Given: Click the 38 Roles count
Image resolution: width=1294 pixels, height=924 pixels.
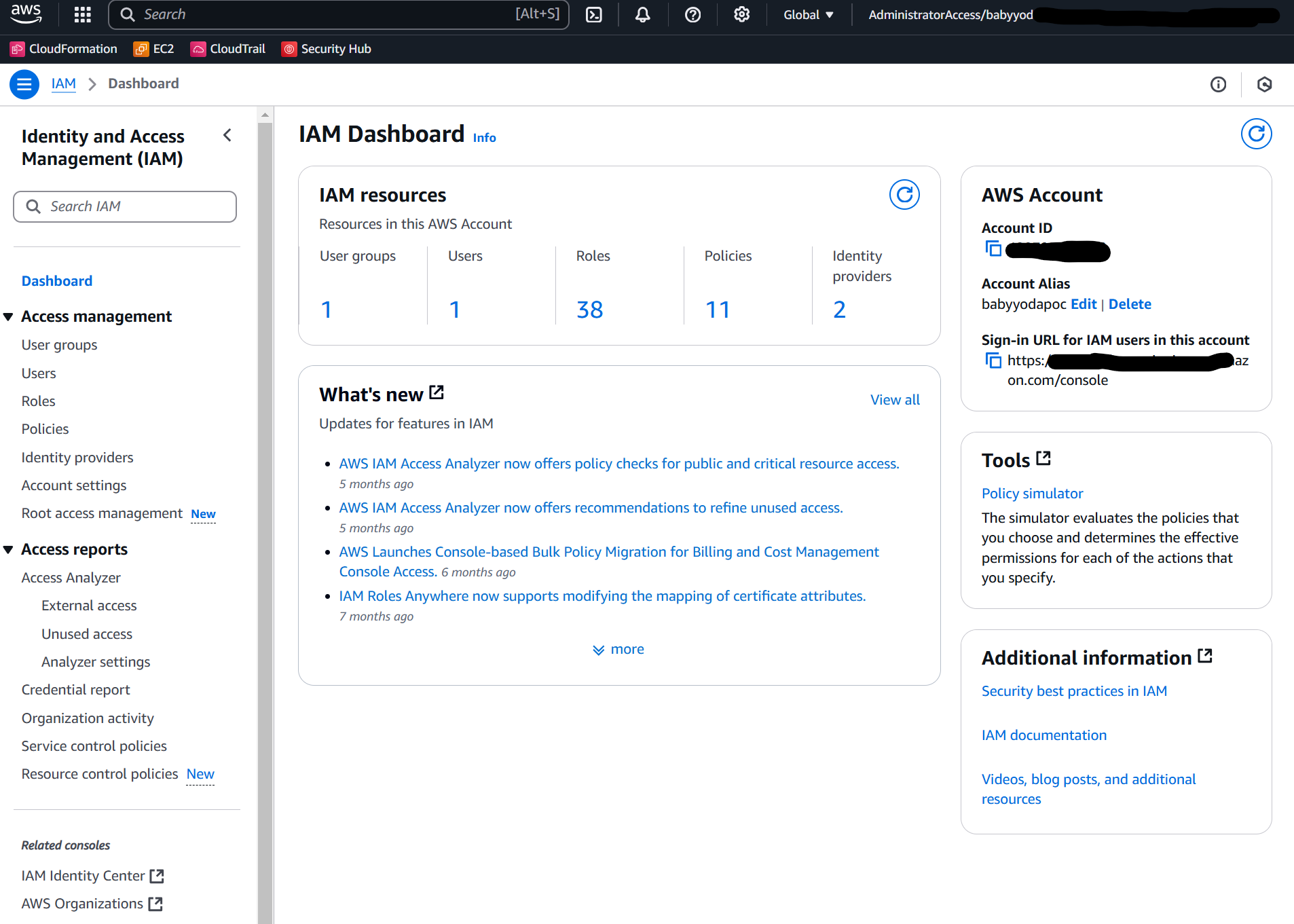Looking at the screenshot, I should tap(589, 310).
